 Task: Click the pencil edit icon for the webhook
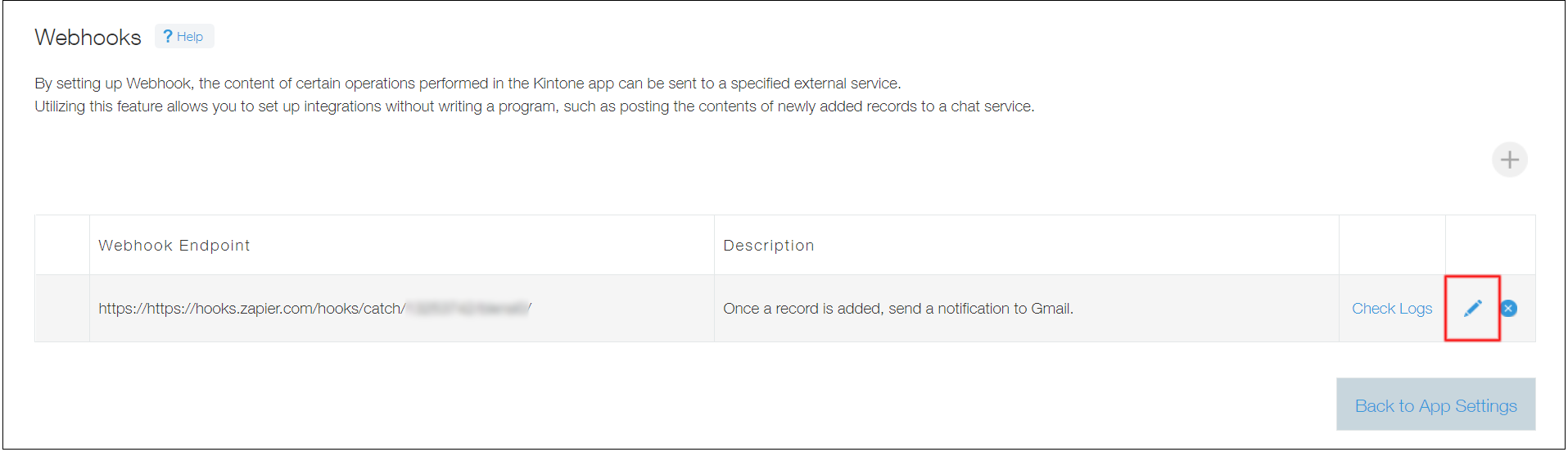click(1472, 309)
